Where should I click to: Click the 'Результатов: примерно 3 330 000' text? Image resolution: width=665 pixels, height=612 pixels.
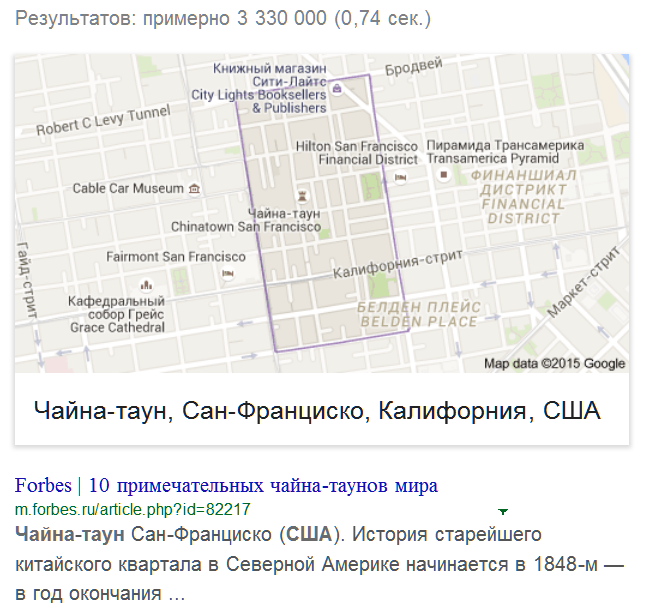pyautogui.click(x=171, y=18)
